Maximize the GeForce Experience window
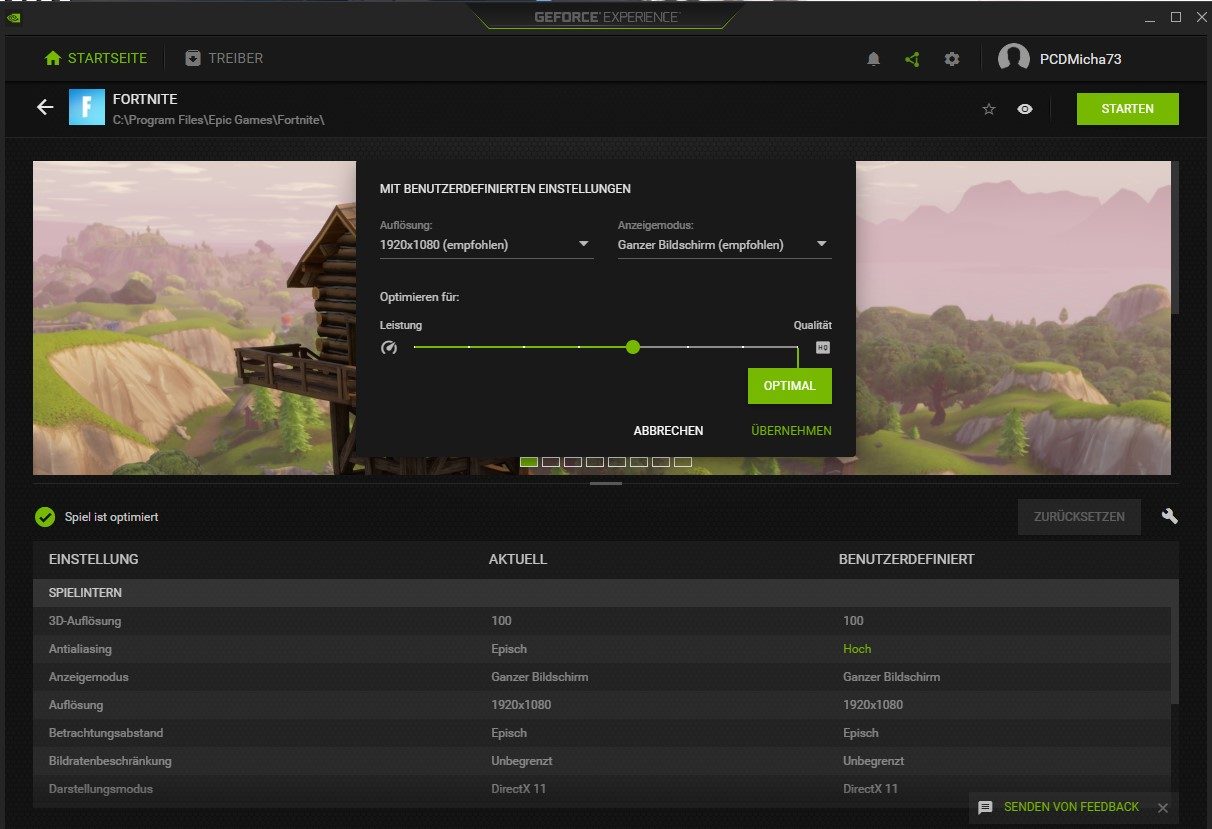 (x=1176, y=17)
